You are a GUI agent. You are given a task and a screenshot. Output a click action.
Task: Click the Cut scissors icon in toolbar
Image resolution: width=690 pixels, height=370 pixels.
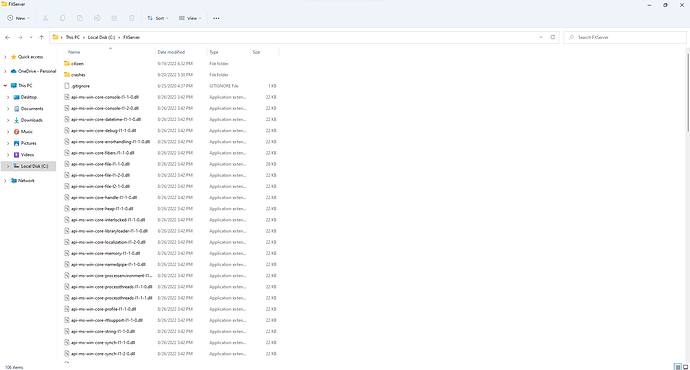(x=45, y=18)
